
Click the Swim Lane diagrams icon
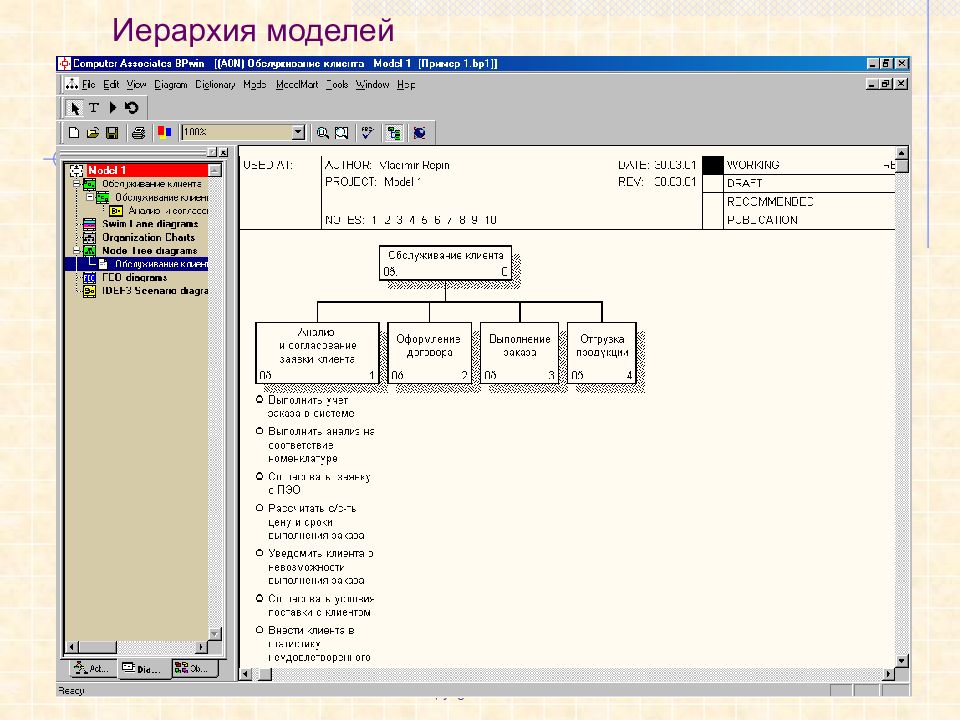(x=89, y=224)
